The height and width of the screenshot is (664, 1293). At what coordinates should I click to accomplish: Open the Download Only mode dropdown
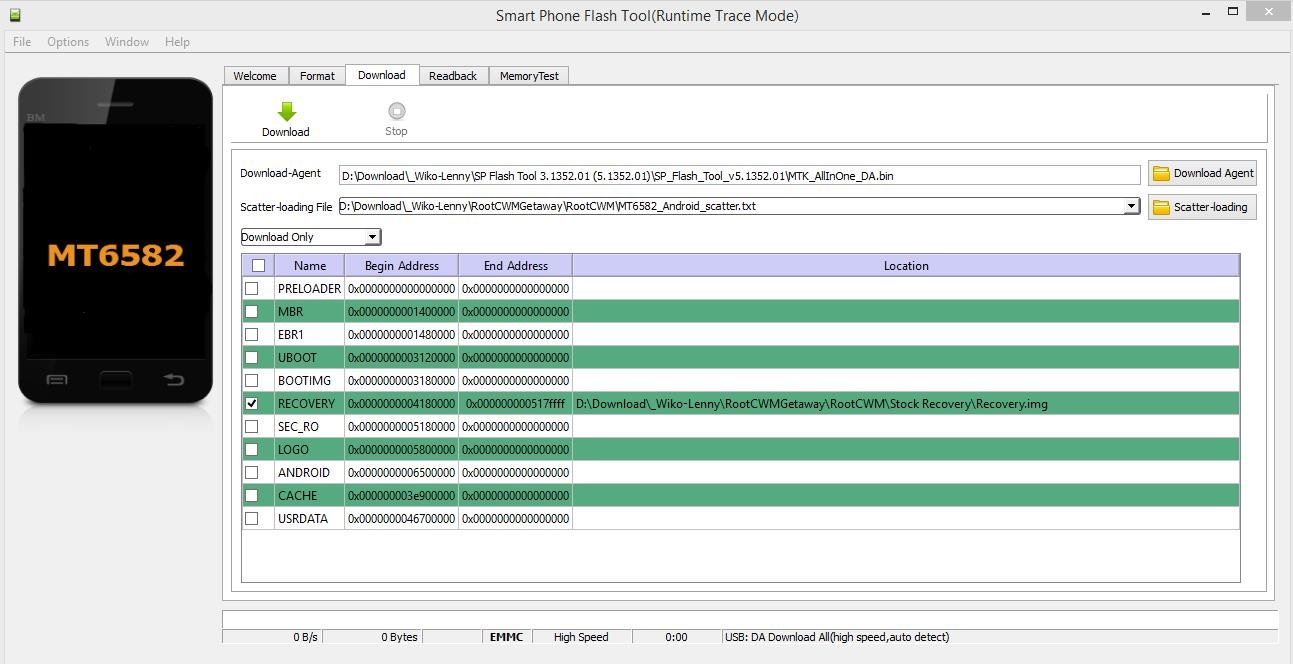tap(311, 237)
